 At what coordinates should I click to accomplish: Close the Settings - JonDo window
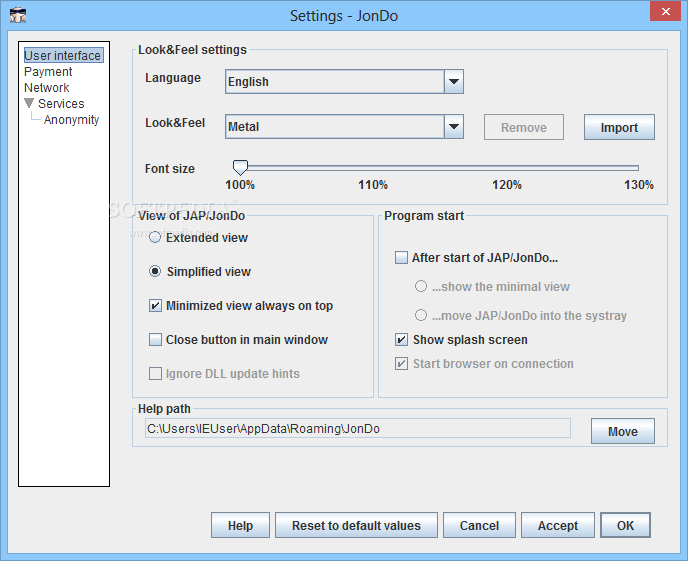pyautogui.click(x=665, y=11)
